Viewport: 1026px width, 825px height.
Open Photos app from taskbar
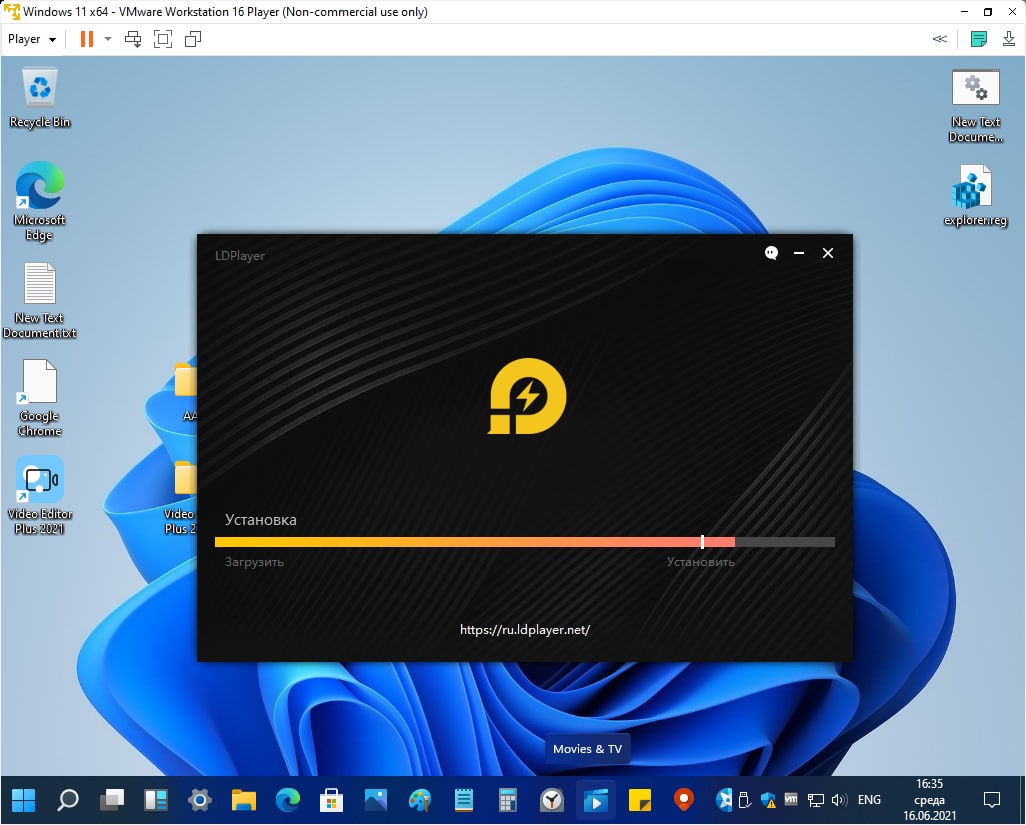point(376,799)
